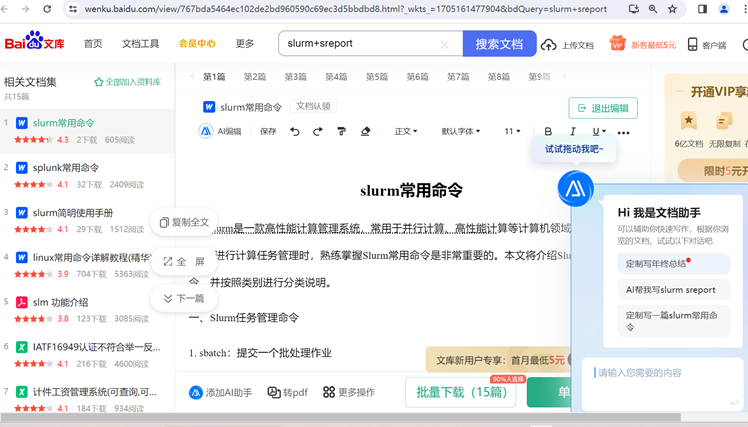Open the 默认字体 font dropdown

[x=460, y=131]
